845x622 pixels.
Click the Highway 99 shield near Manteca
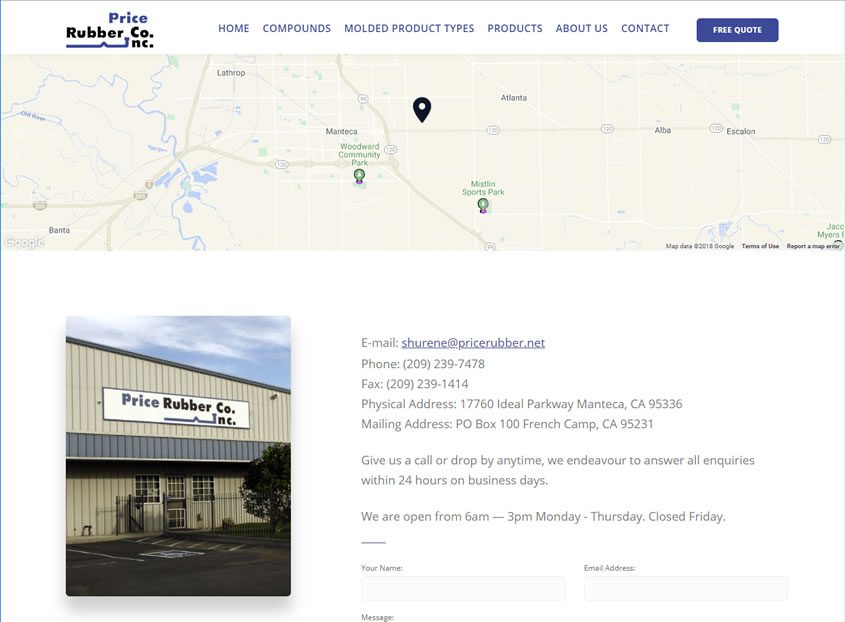364,99
